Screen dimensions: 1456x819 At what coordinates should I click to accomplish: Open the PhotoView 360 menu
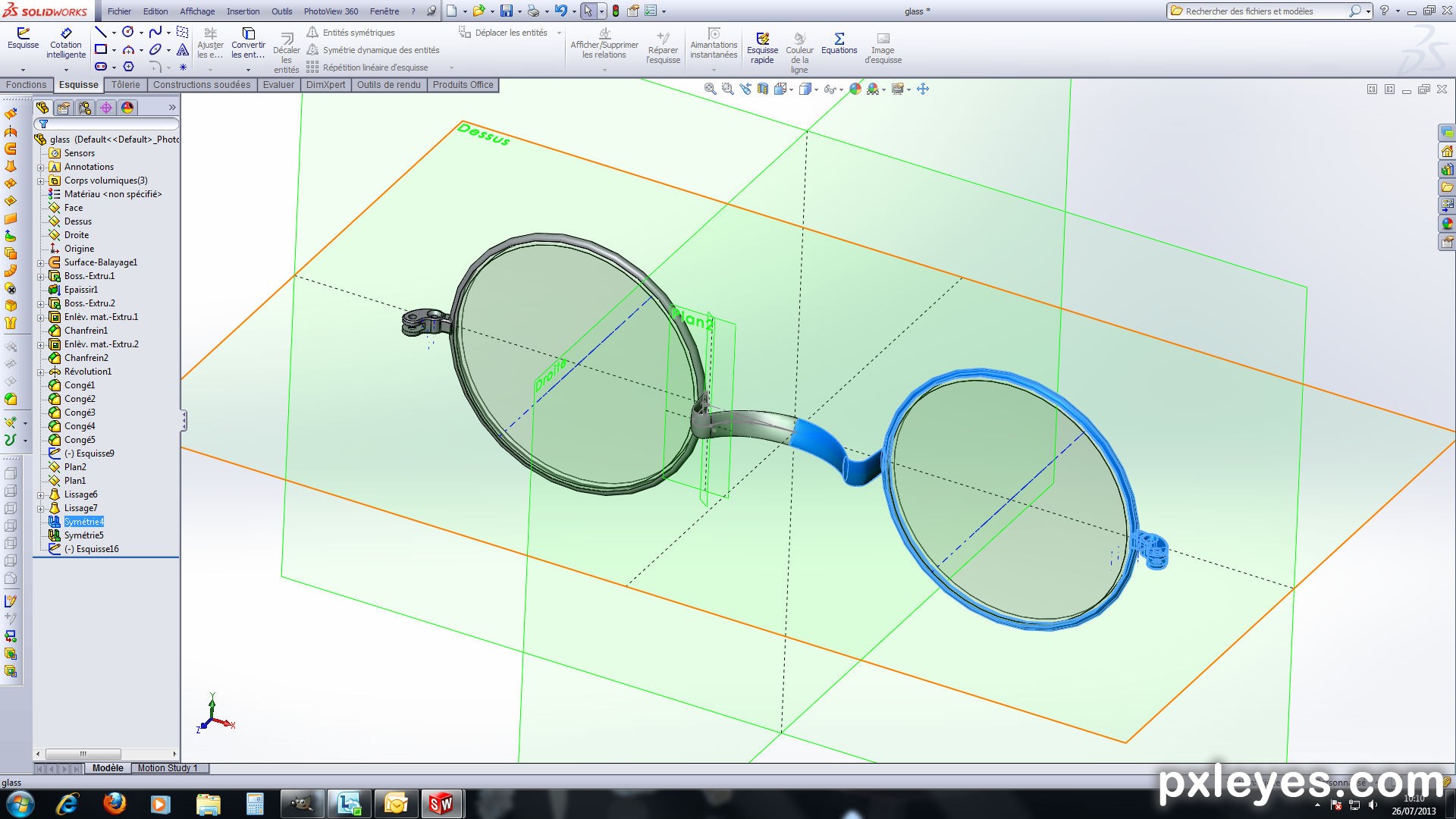(331, 11)
